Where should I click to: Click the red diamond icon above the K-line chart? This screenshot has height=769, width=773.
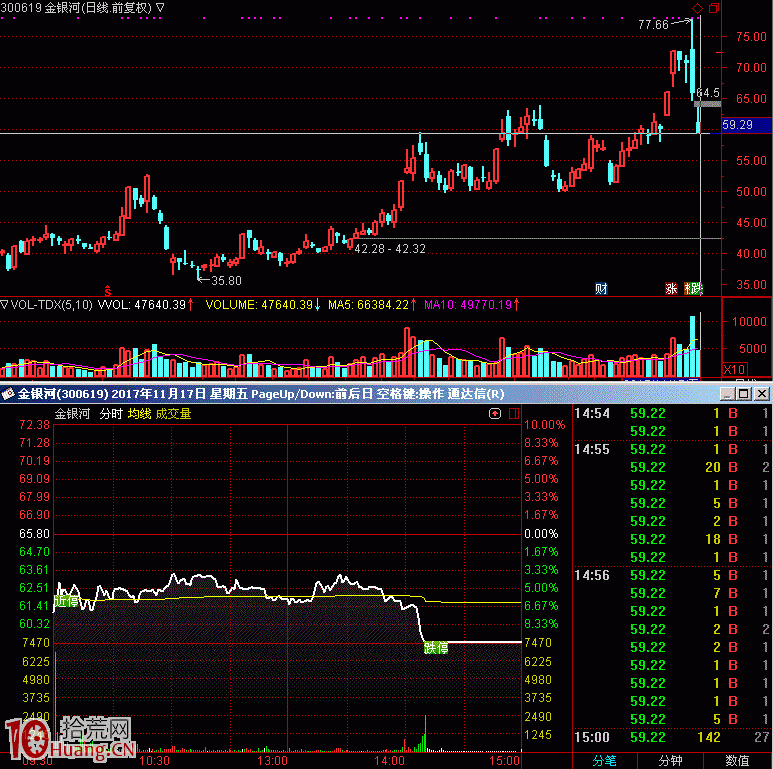(x=697, y=8)
